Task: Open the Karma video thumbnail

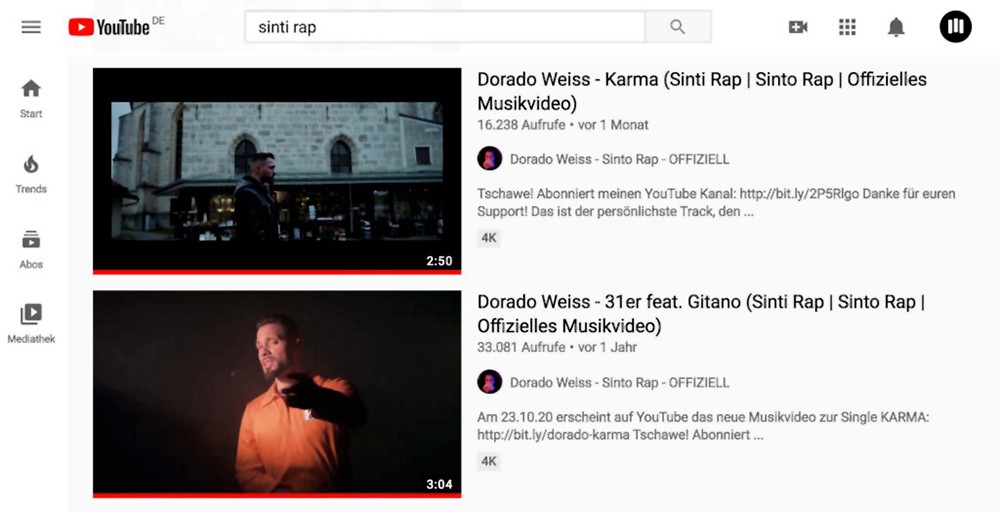Action: [277, 171]
